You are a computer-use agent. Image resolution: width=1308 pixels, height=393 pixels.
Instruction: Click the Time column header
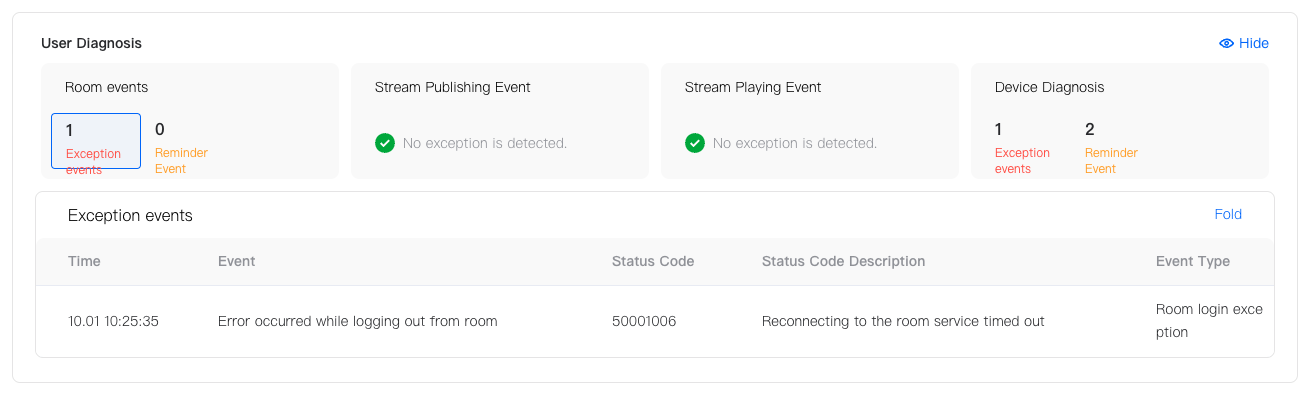(84, 261)
